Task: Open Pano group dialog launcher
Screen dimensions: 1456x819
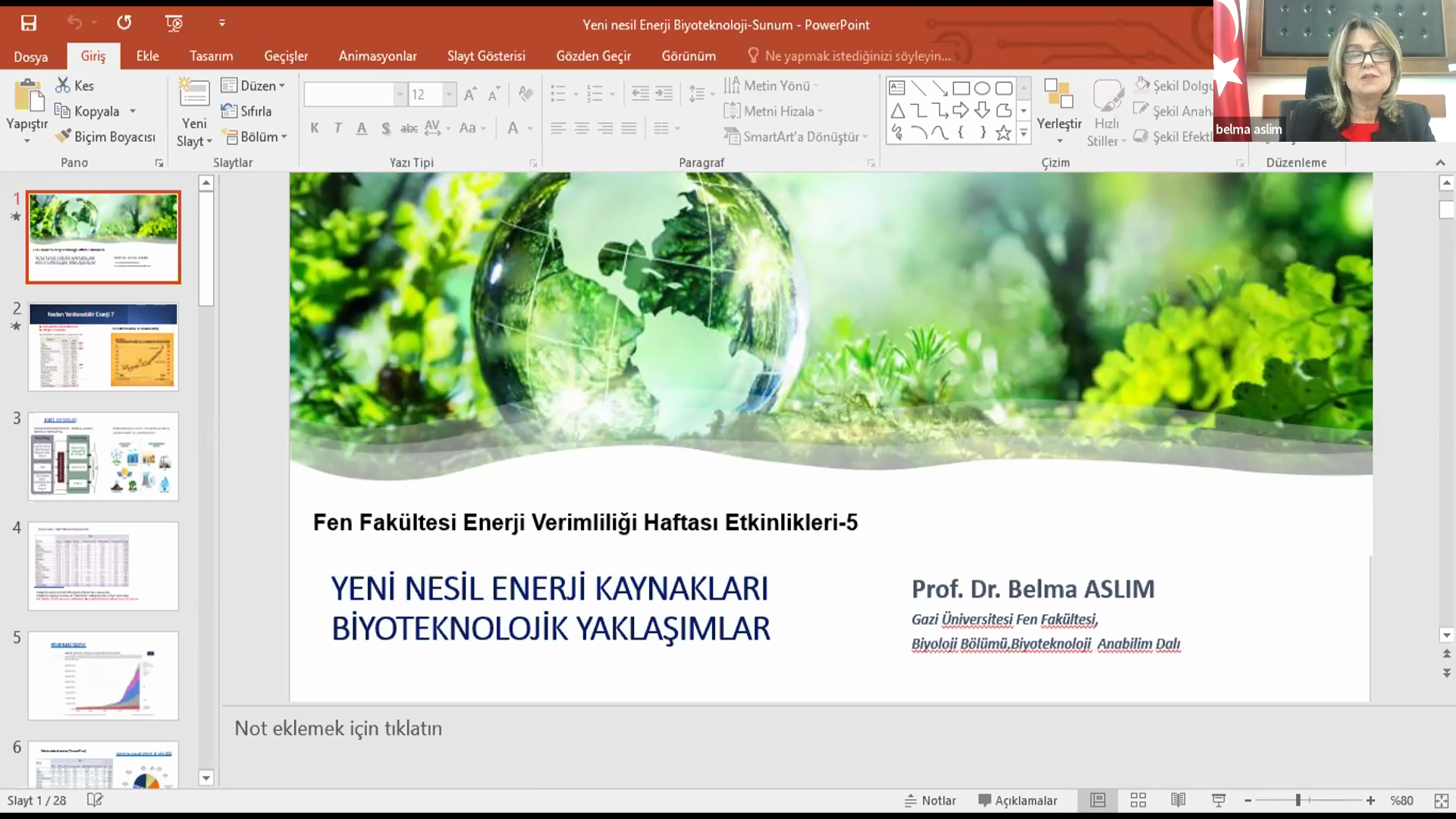Action: (158, 163)
